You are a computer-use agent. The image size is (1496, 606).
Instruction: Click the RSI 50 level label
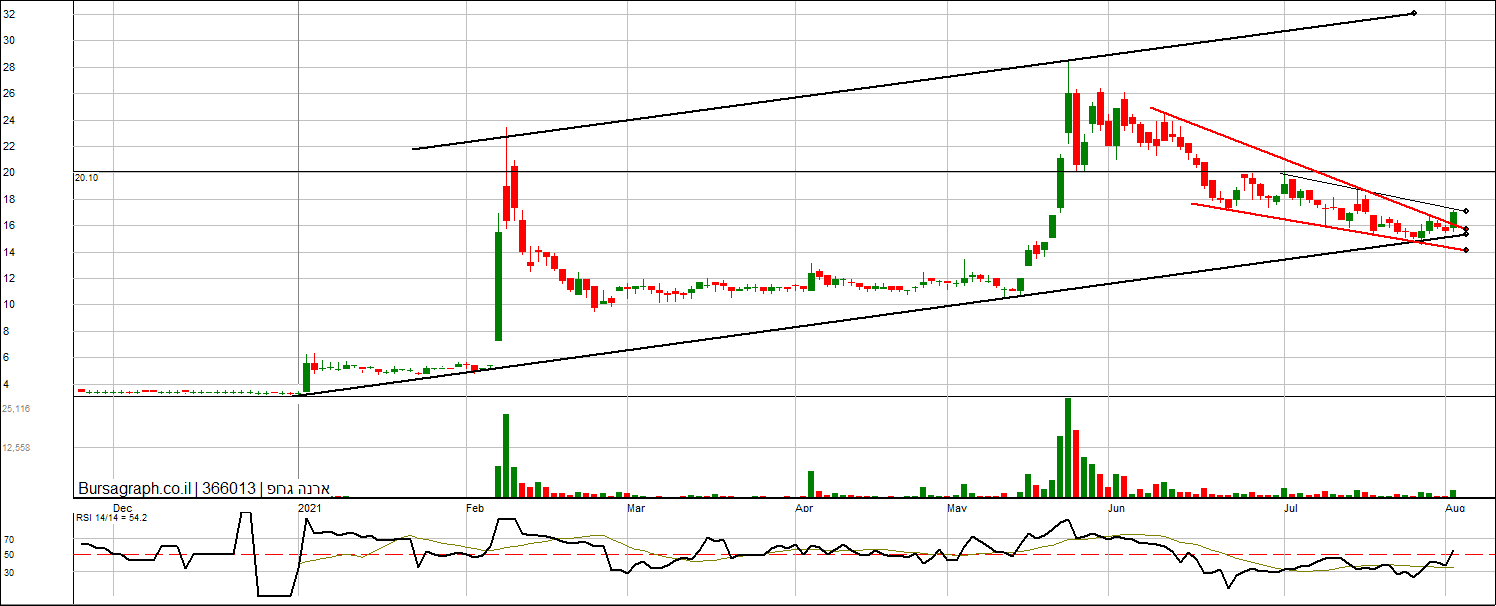pyautogui.click(x=8, y=554)
